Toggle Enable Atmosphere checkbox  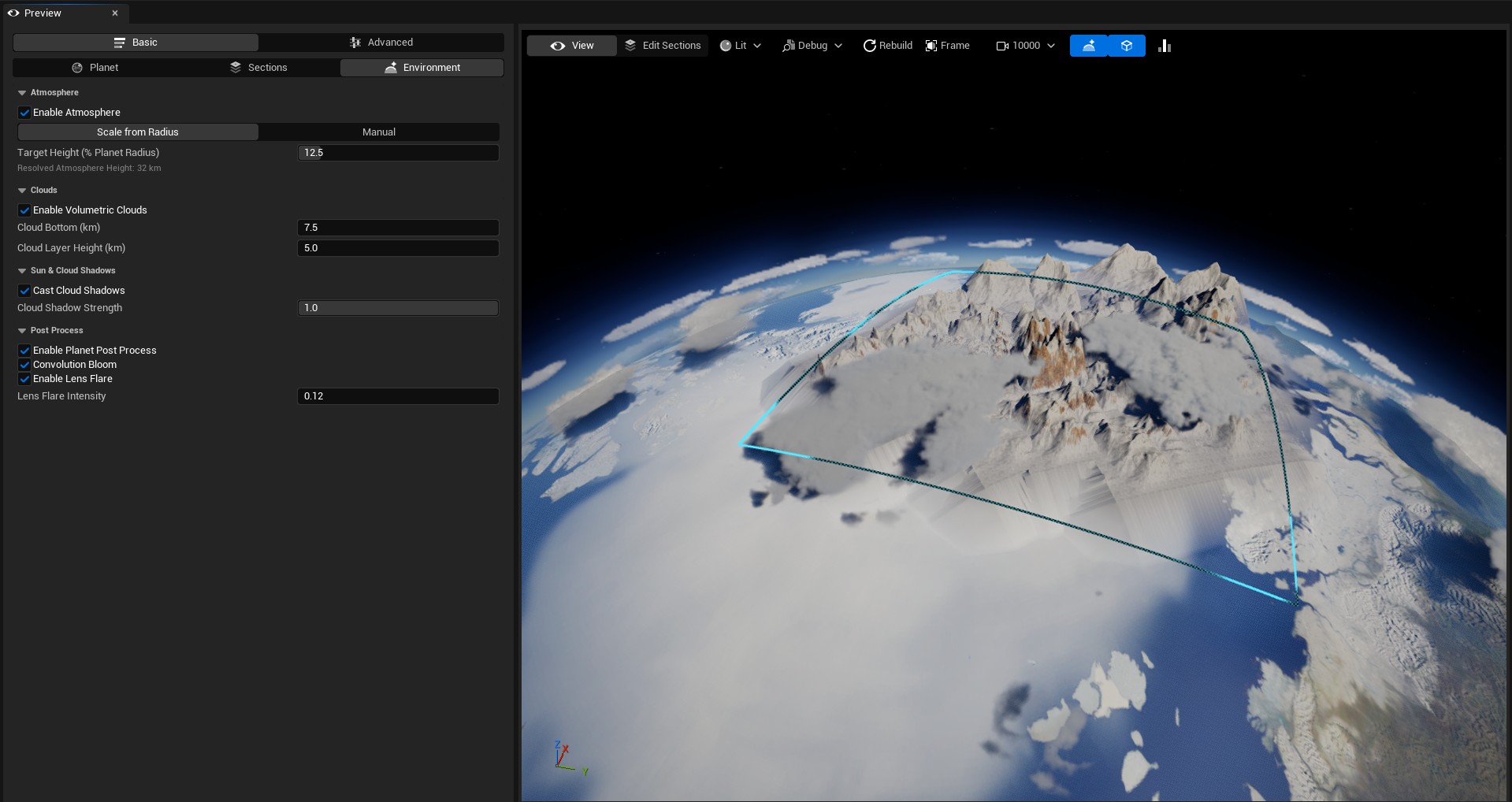coord(24,113)
